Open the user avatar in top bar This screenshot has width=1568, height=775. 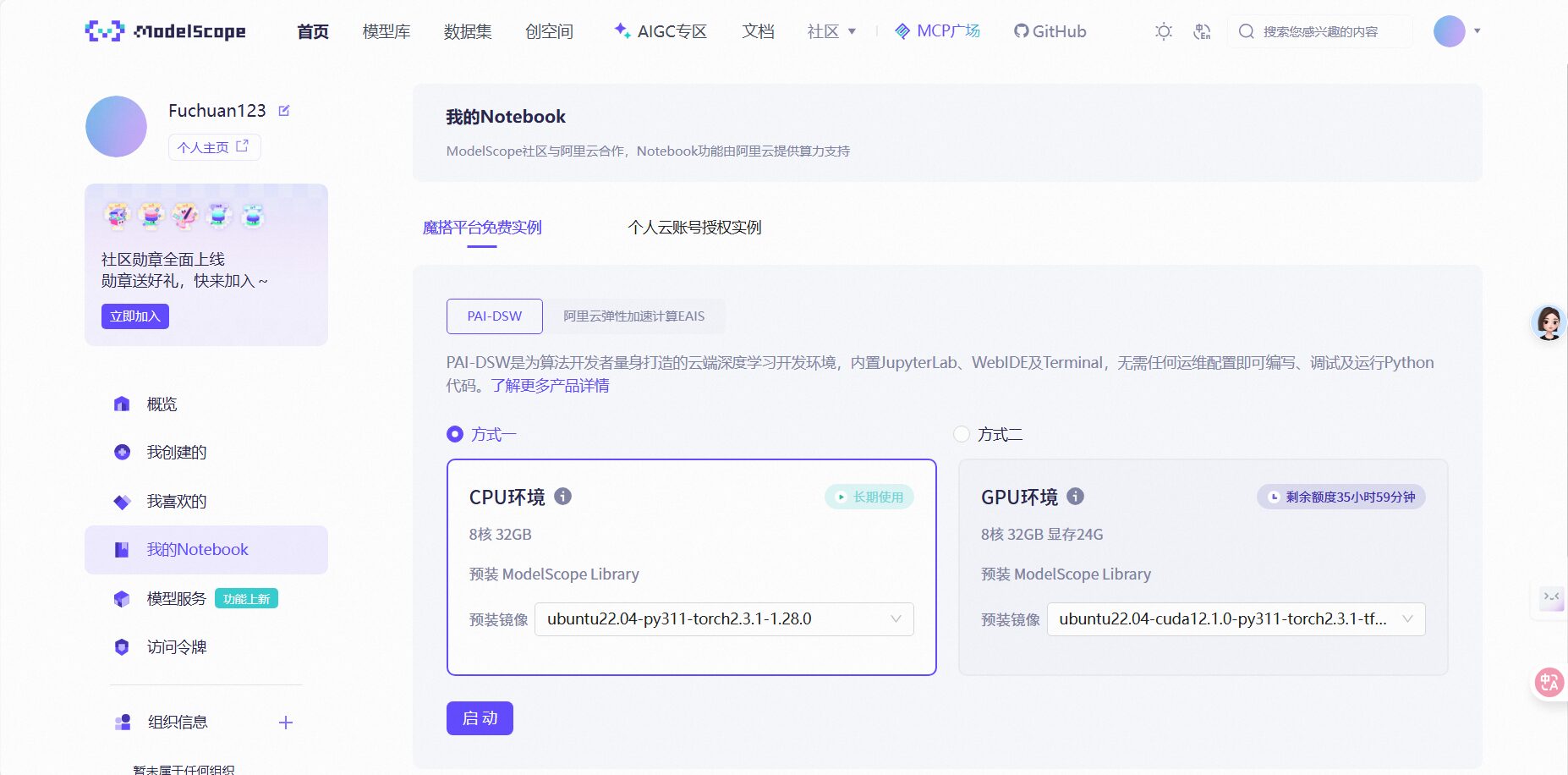(x=1449, y=31)
